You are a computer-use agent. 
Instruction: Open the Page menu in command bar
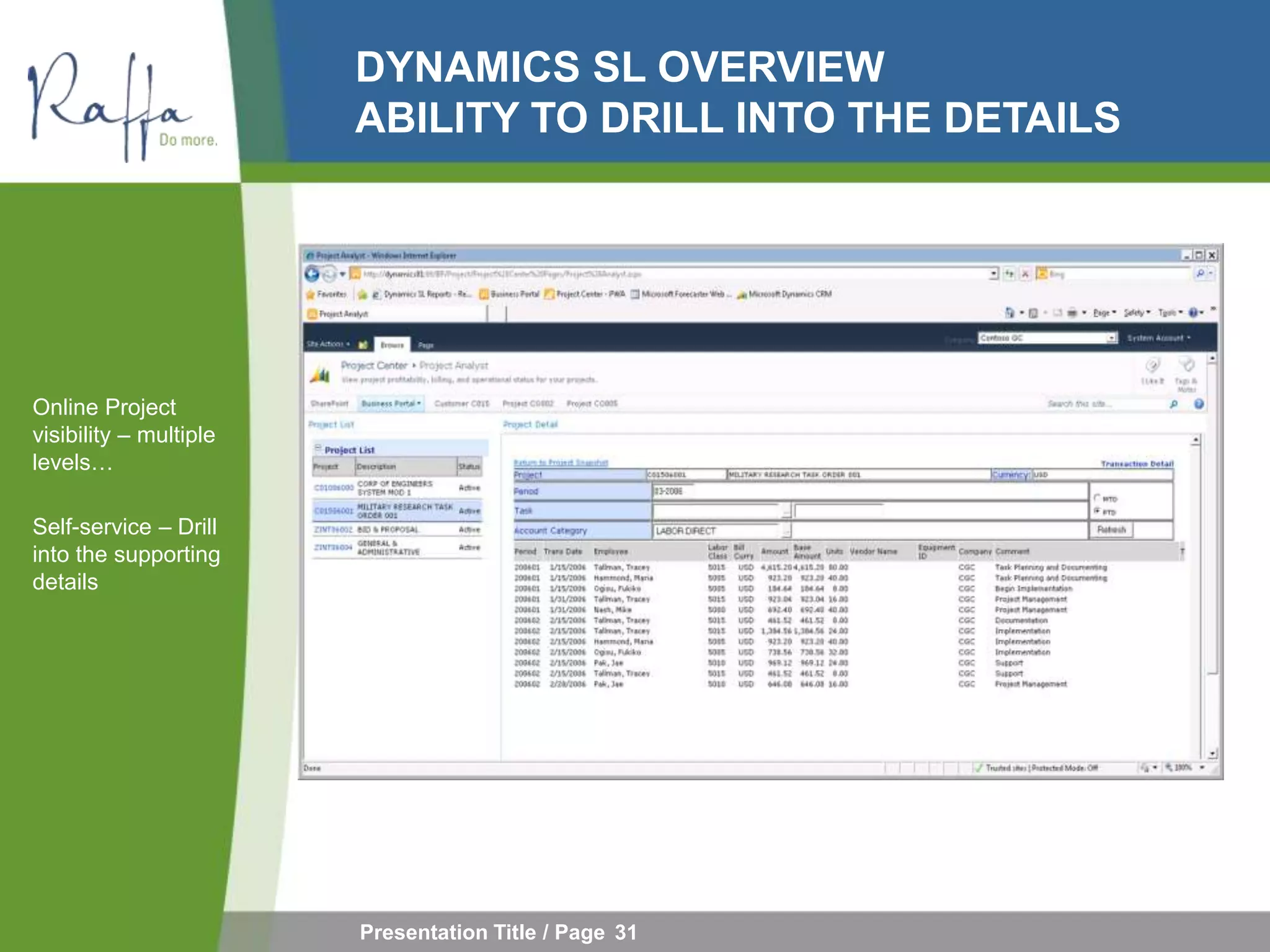[x=1104, y=313]
